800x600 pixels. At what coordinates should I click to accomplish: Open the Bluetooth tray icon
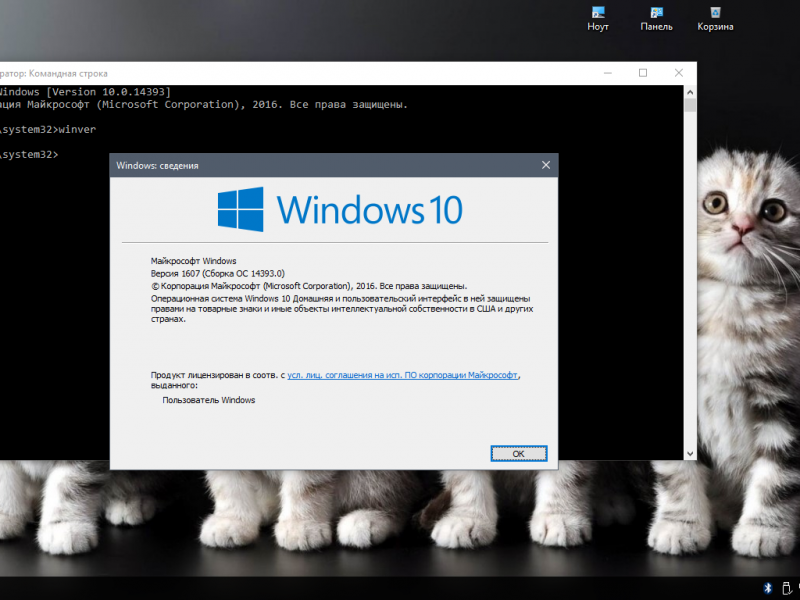click(768, 588)
